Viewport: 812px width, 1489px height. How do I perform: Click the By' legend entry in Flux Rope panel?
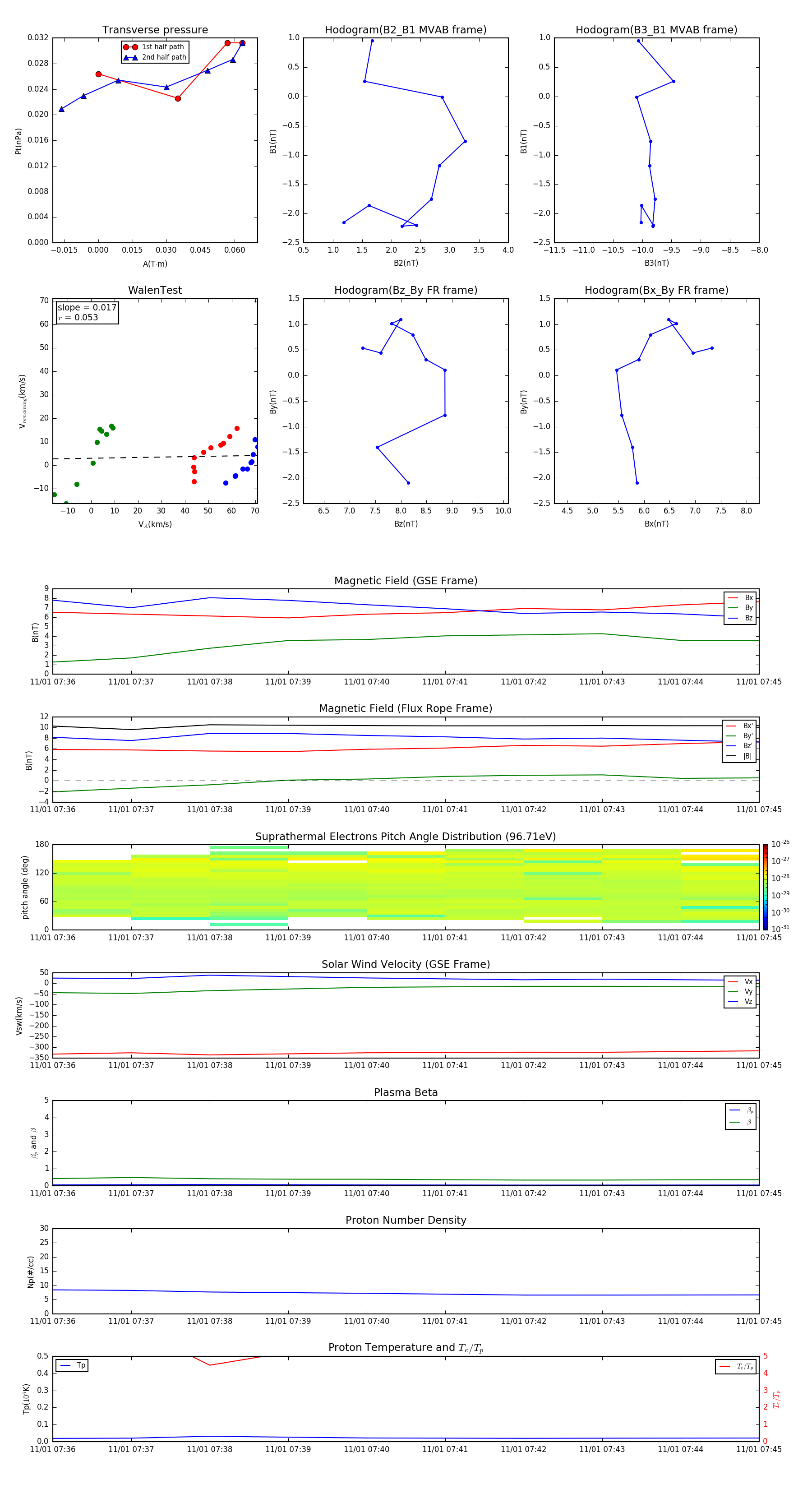pos(739,736)
